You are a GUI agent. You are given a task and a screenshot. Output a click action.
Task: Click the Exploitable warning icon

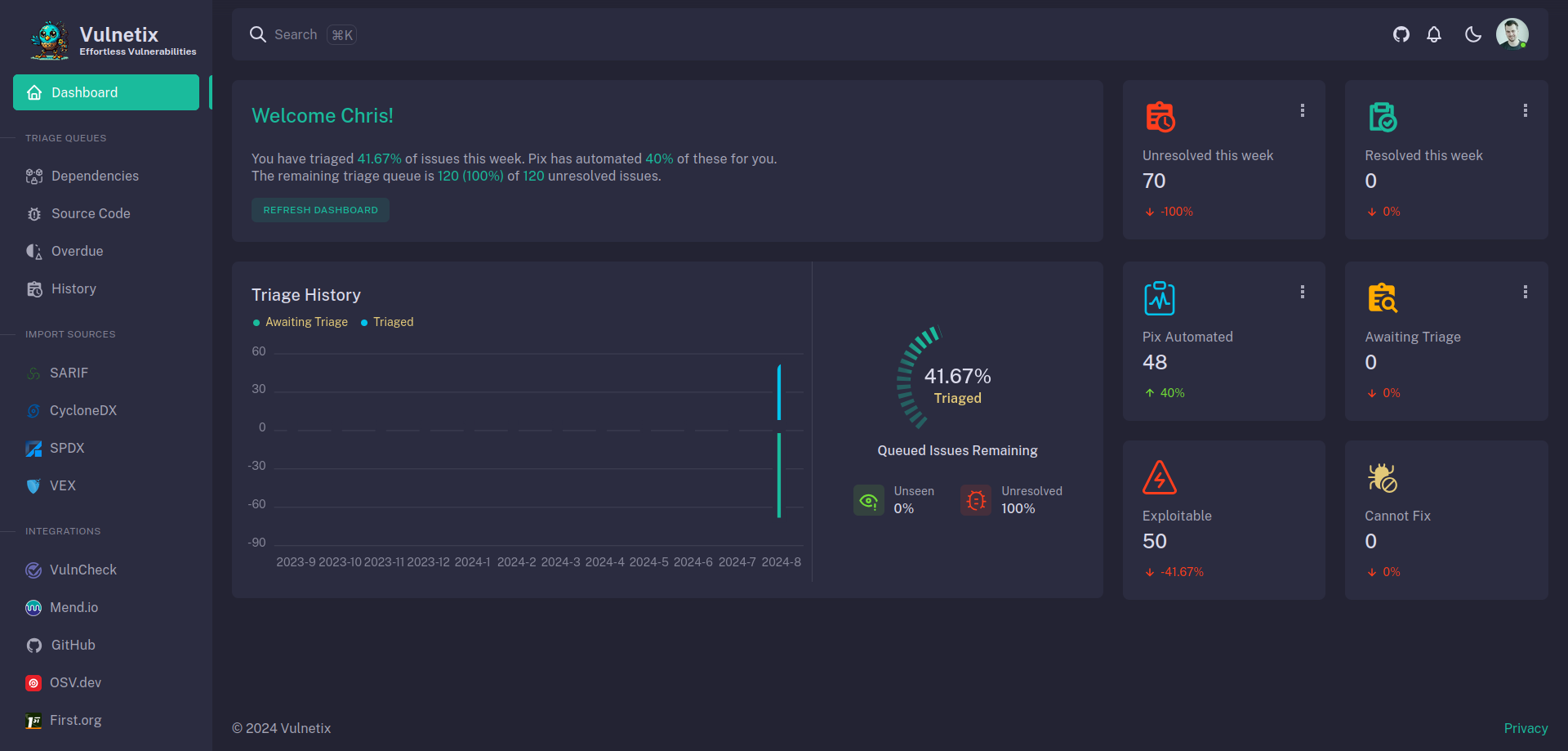[1160, 477]
